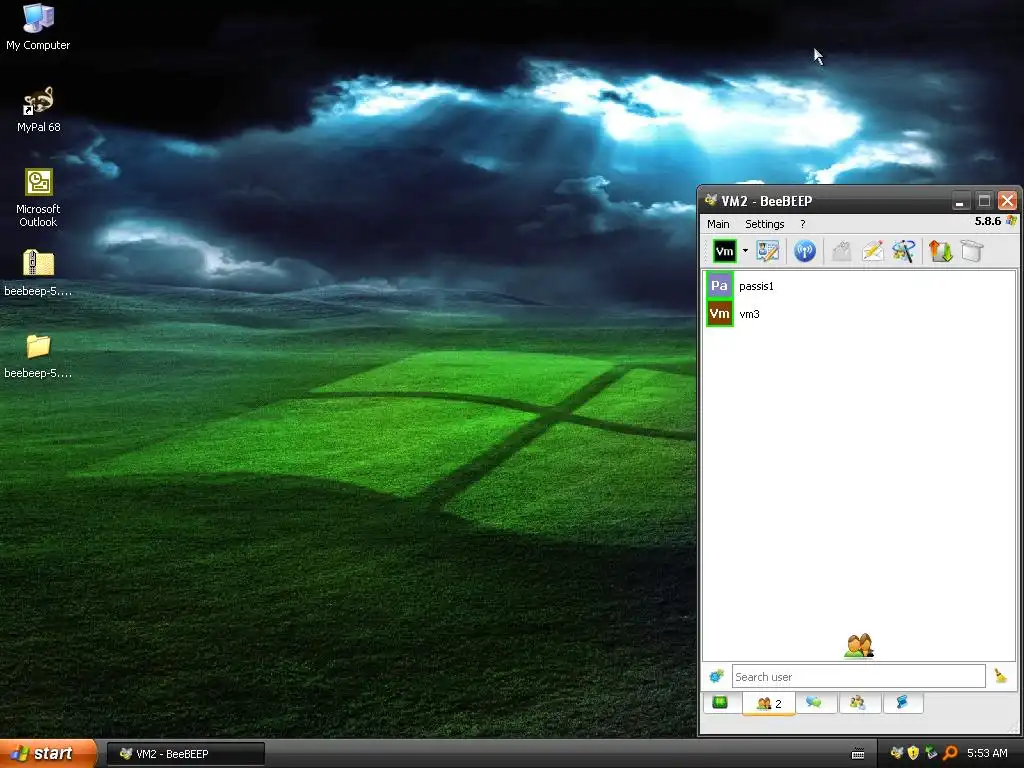Open the ? help menu
The width and height of the screenshot is (1024, 768).
[x=803, y=224]
